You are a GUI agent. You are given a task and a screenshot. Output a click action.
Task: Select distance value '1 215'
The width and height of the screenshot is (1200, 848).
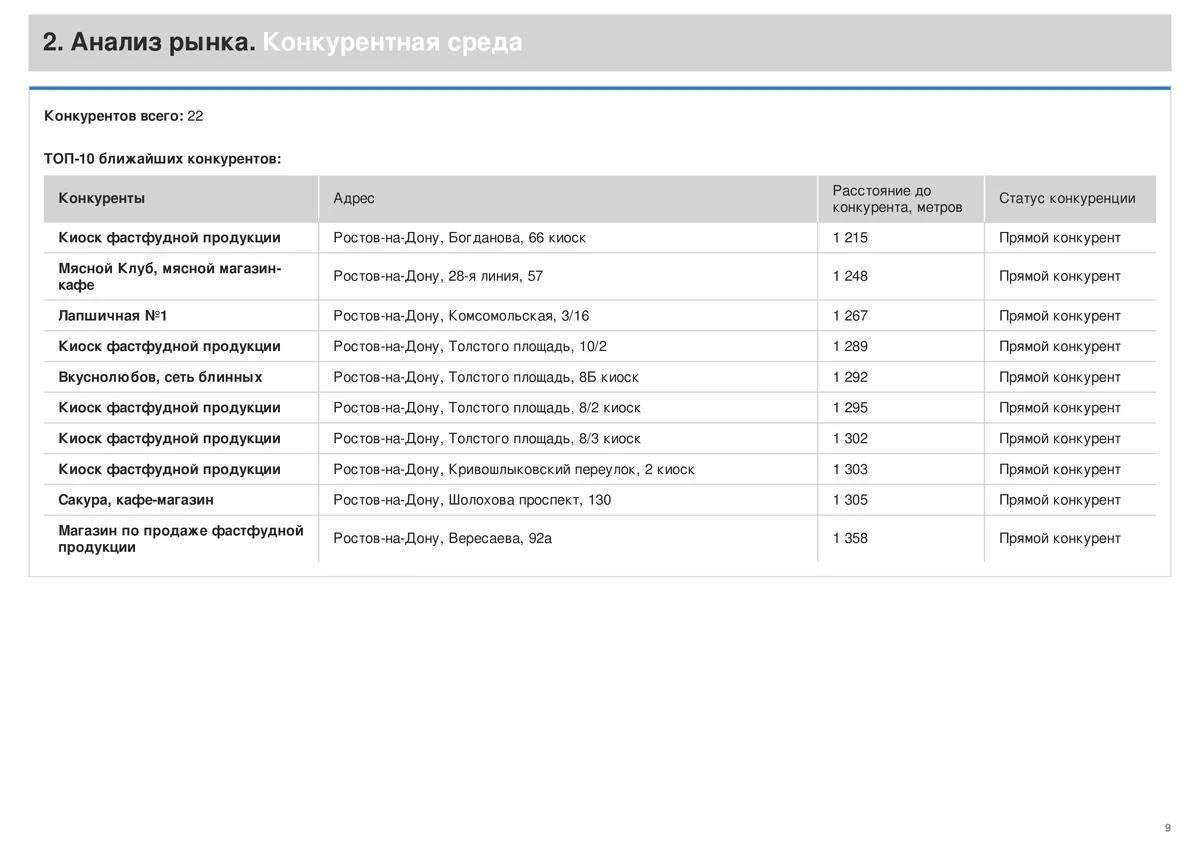coord(850,238)
